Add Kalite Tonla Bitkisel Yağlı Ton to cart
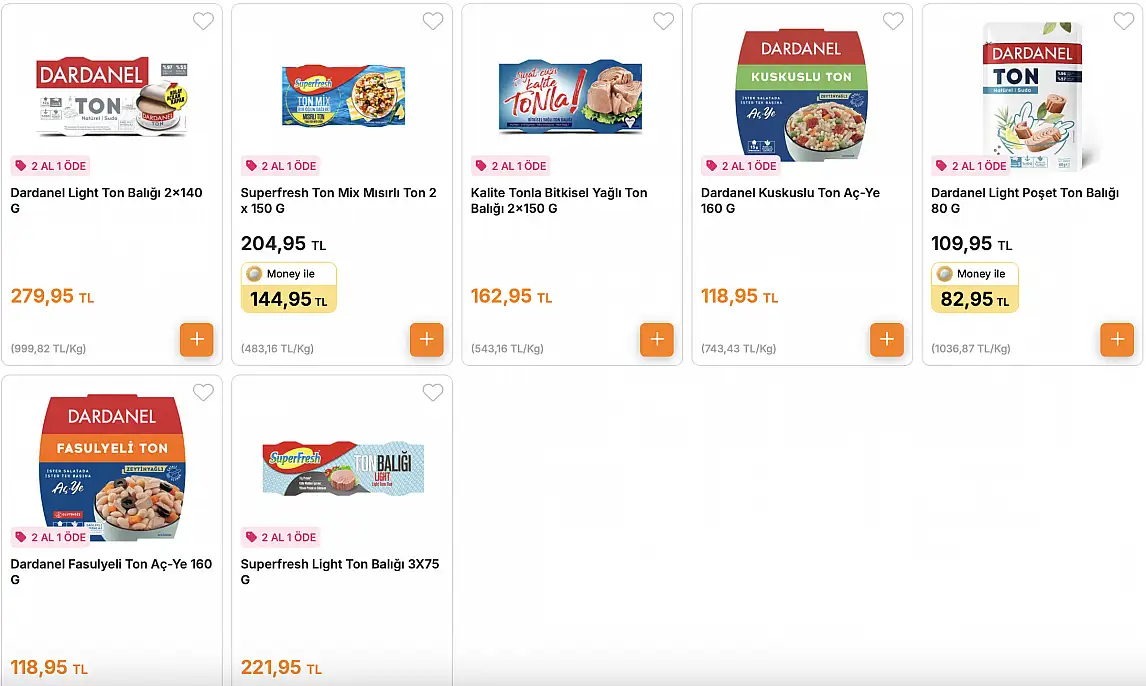1146x686 pixels. click(657, 339)
